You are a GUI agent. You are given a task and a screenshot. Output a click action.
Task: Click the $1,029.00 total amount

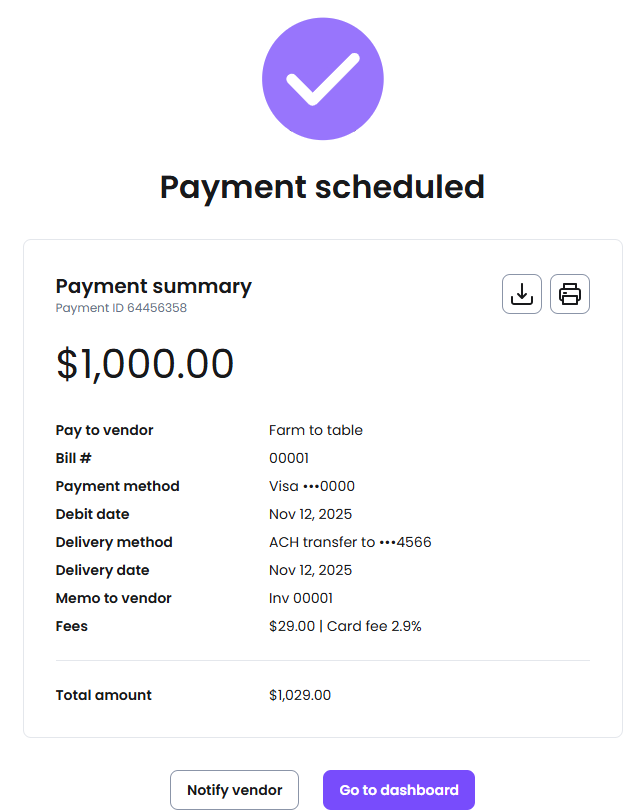tap(300, 695)
